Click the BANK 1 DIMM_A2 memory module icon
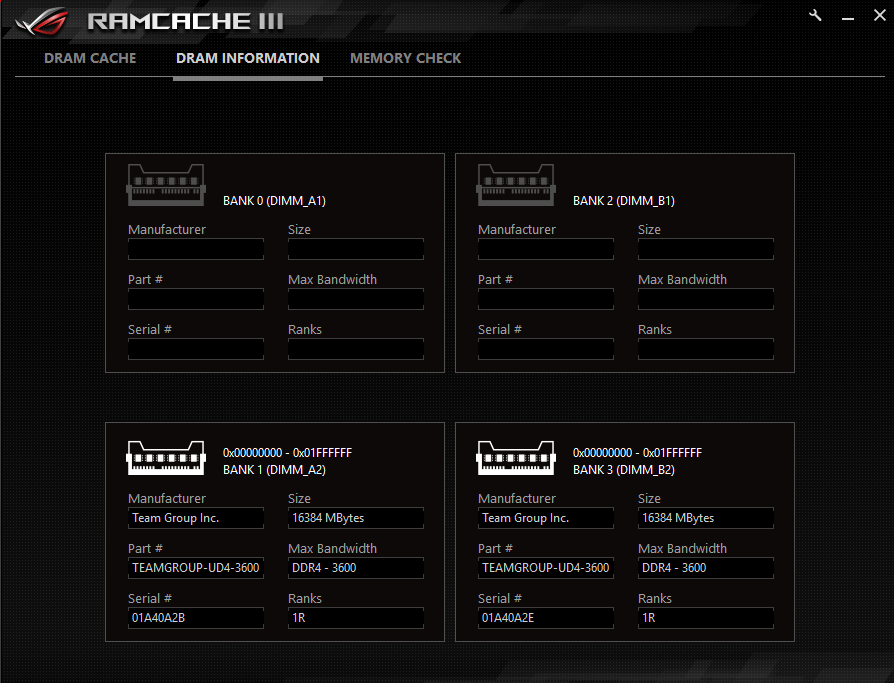The width and height of the screenshot is (894, 683). click(166, 458)
